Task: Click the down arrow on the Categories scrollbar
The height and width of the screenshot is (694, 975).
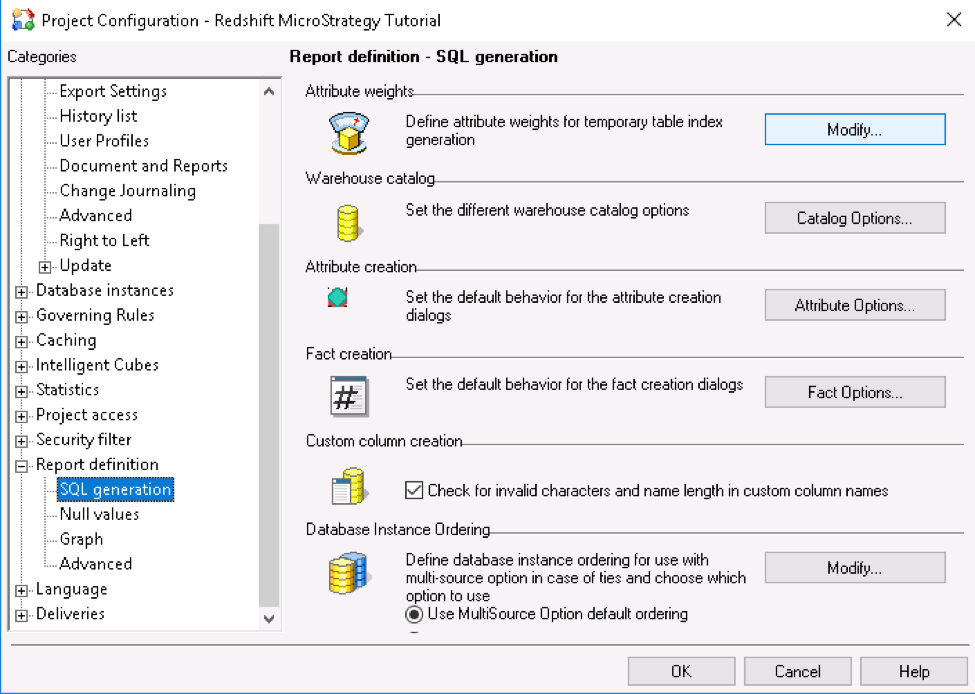Action: click(269, 619)
